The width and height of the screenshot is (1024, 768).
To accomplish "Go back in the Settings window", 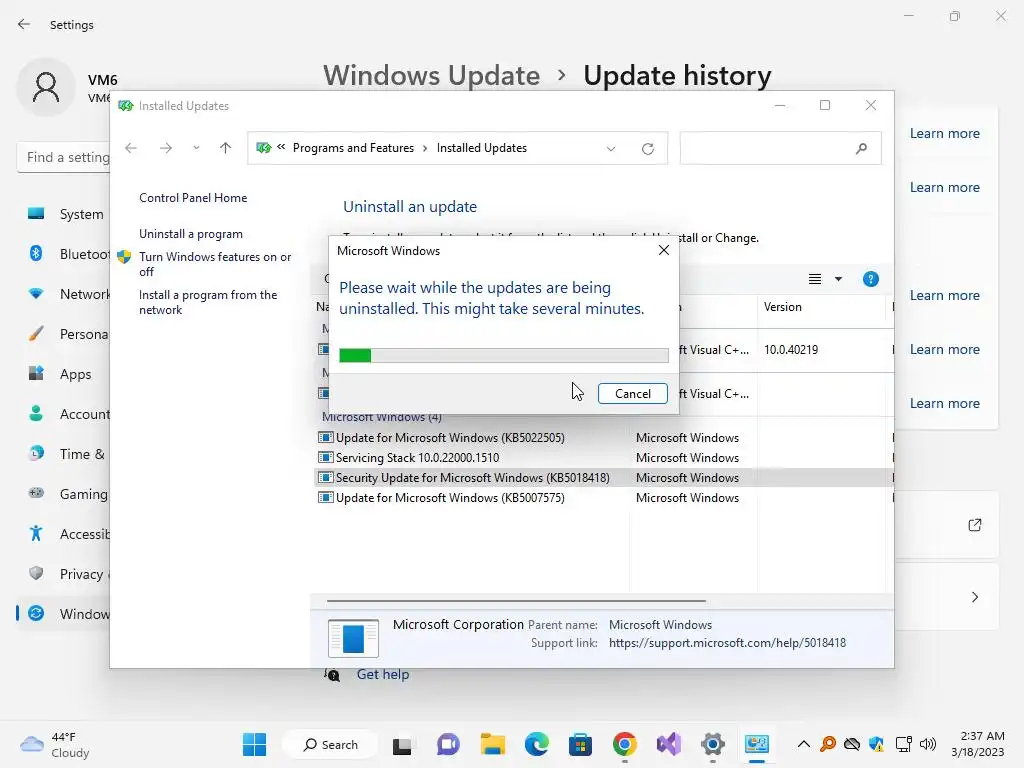I will pyautogui.click(x=24, y=24).
